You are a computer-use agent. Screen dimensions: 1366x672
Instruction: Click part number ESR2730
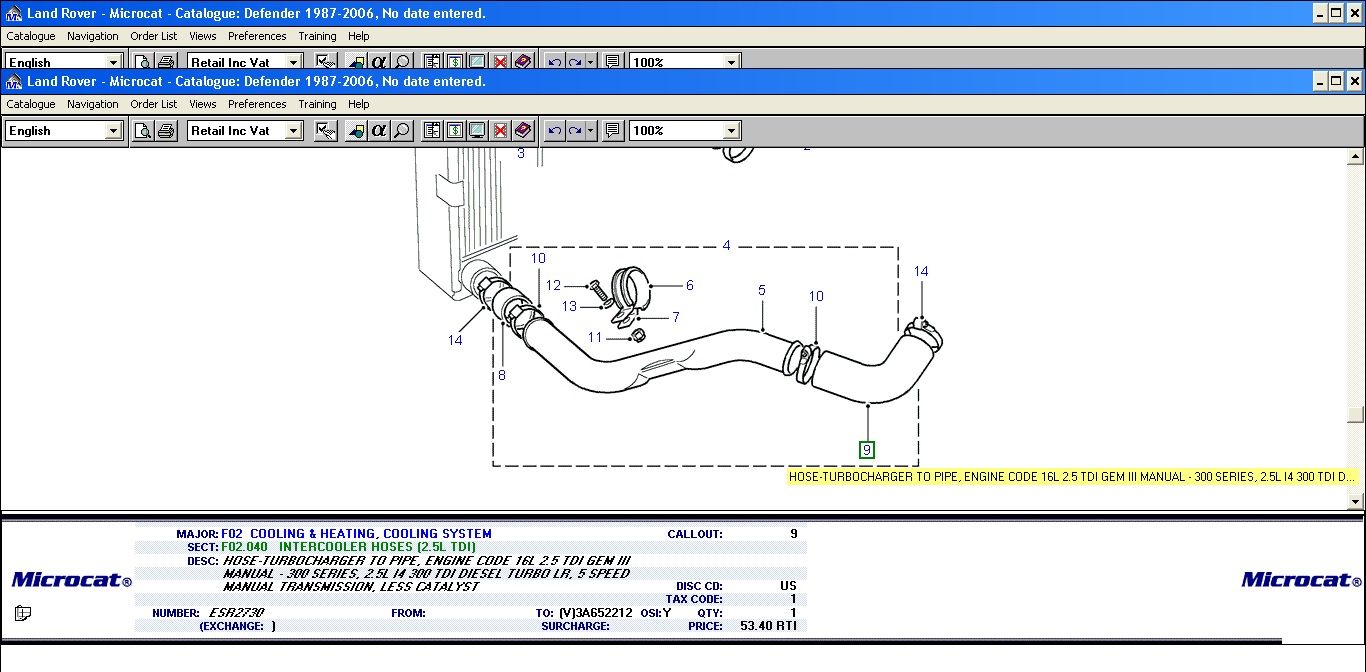coord(236,613)
